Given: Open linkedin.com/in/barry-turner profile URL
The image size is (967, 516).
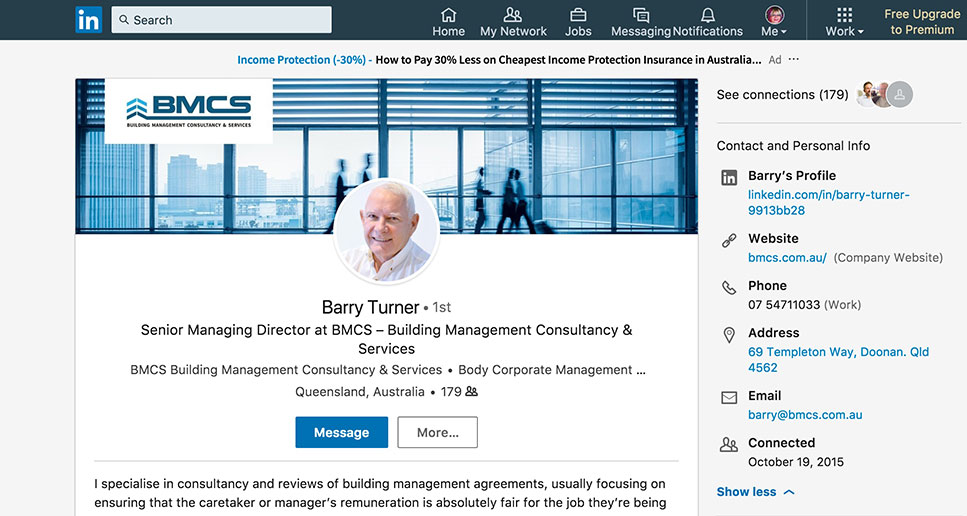Looking at the screenshot, I should click(828, 202).
